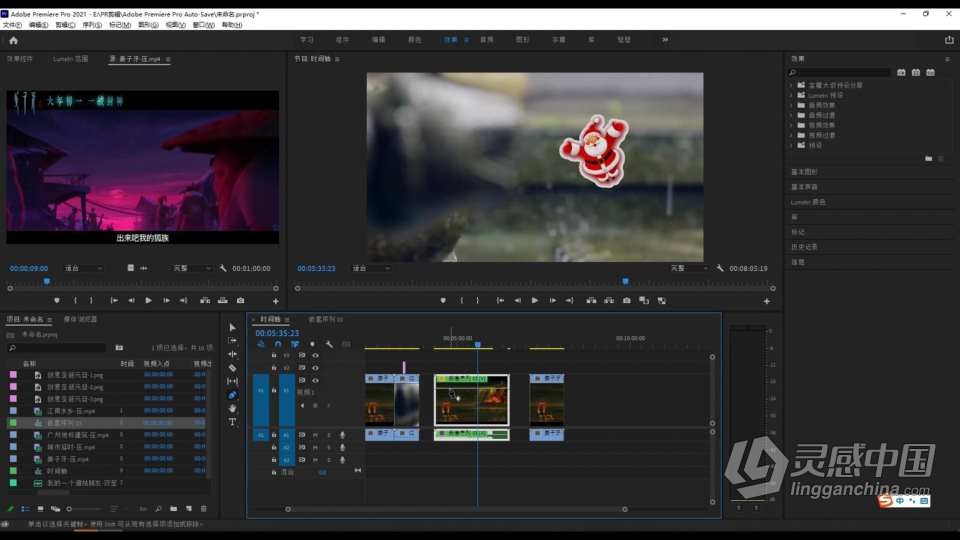Click Export Frame camera in Source monitor
The width and height of the screenshot is (960, 540).
point(241,301)
